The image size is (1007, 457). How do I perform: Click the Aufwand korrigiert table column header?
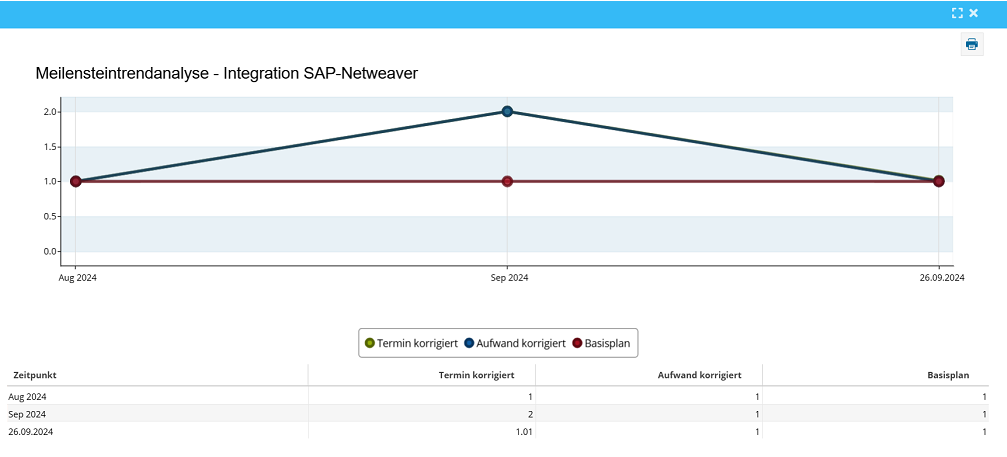tap(699, 375)
